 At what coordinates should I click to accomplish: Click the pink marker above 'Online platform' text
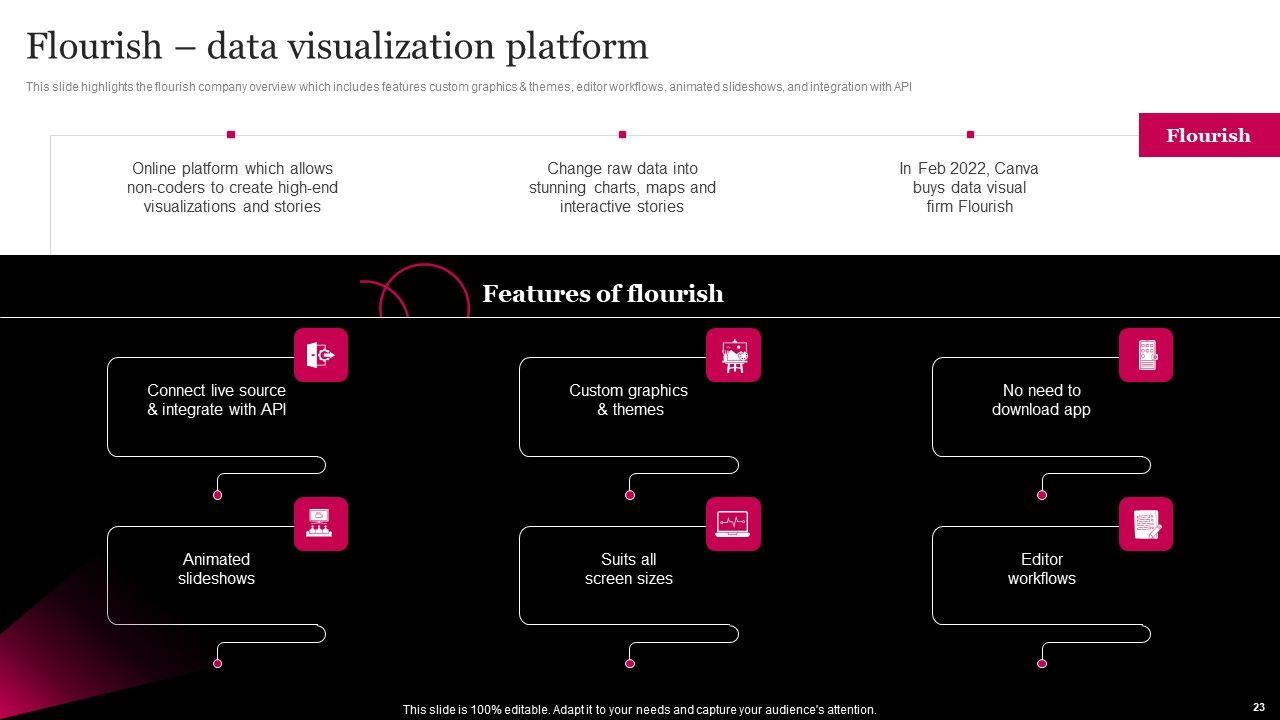point(231,134)
